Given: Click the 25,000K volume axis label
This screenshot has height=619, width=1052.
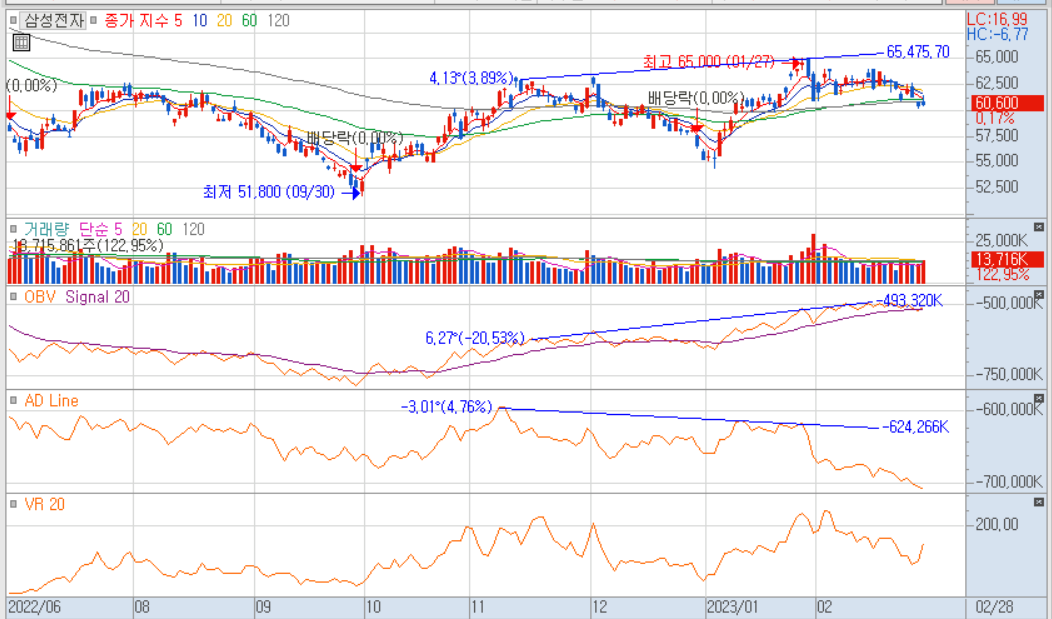Looking at the screenshot, I should tap(1001, 240).
